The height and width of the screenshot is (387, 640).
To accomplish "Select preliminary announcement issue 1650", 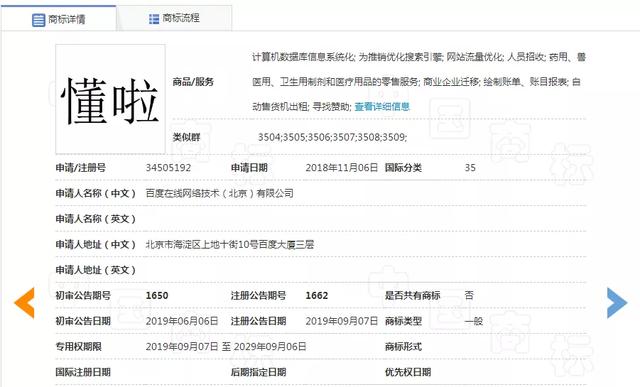I will [x=157, y=296].
